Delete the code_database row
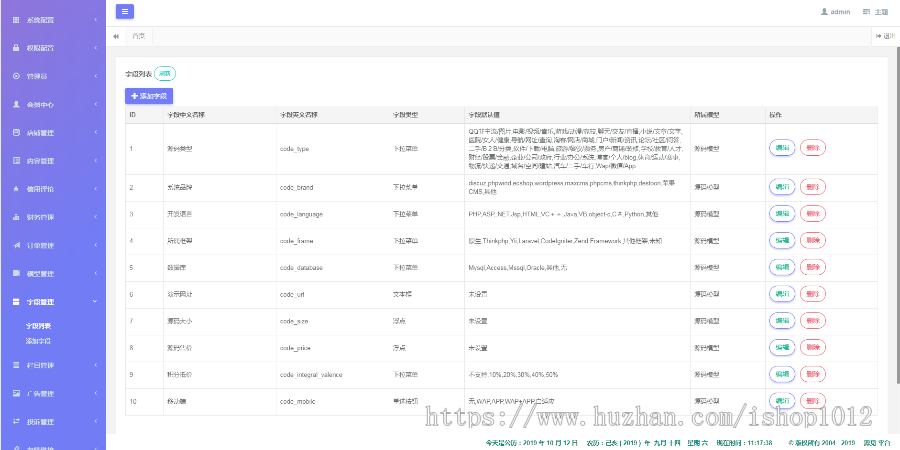This screenshot has width=900, height=450. coord(813,267)
